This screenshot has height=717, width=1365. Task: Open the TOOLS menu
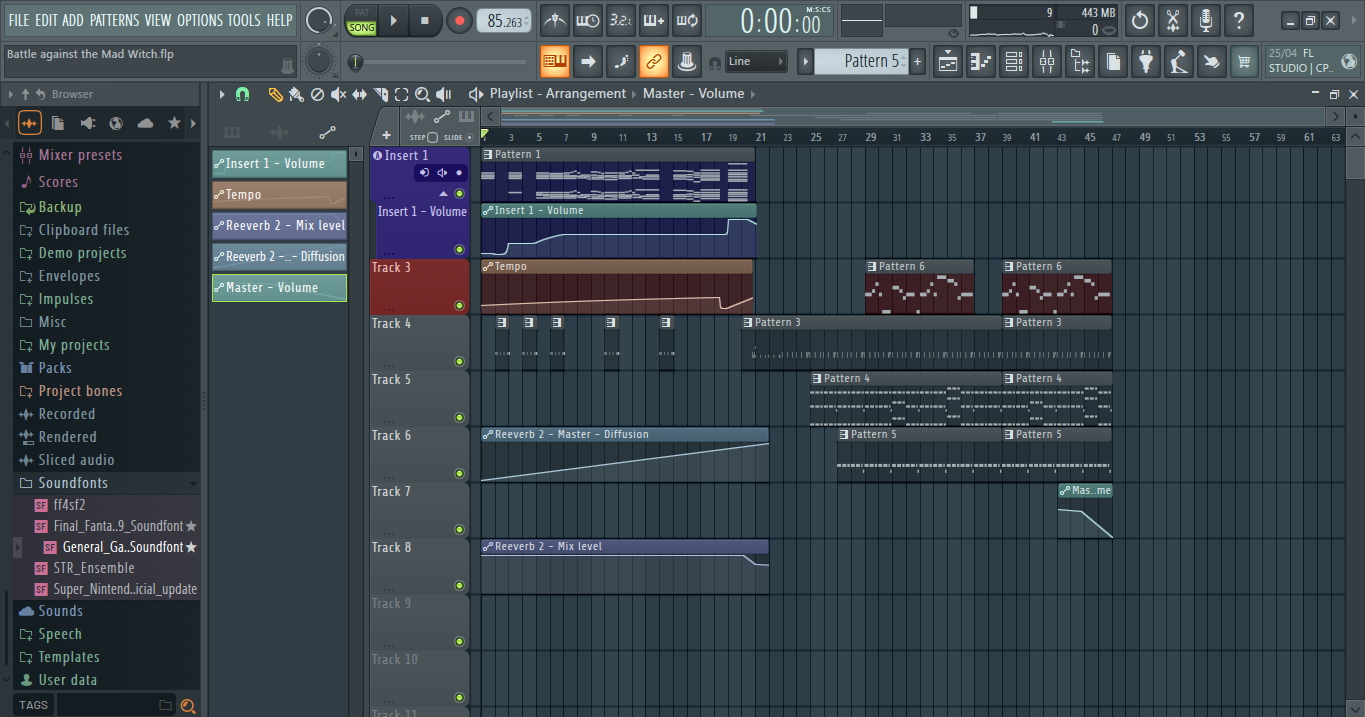coord(244,20)
